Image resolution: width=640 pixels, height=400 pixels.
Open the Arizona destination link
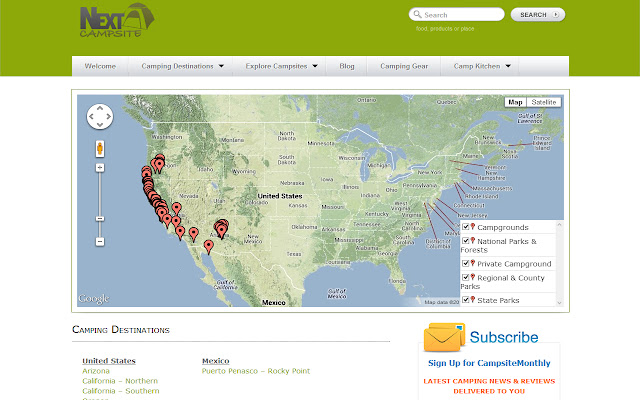[96, 371]
